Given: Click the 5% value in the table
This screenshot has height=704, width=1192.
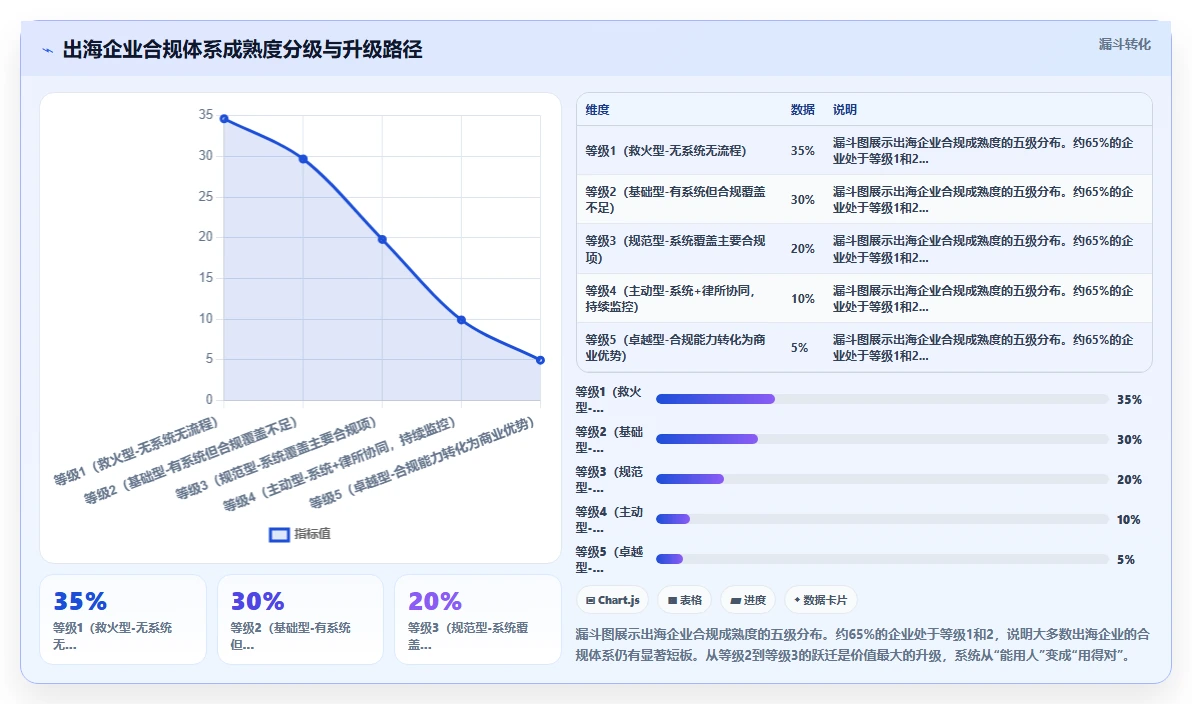Looking at the screenshot, I should 799,347.
